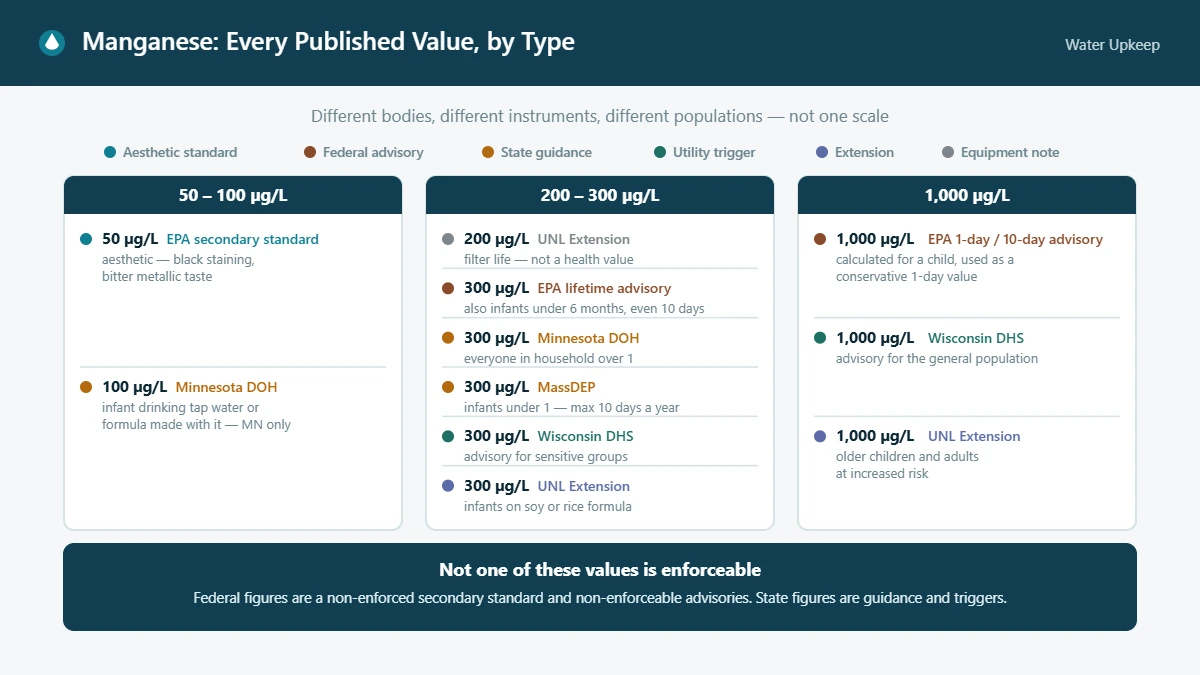This screenshot has width=1200, height=675.
Task: Select 'EPA 1-day / 10-day advisory' label
Action: tap(1016, 240)
